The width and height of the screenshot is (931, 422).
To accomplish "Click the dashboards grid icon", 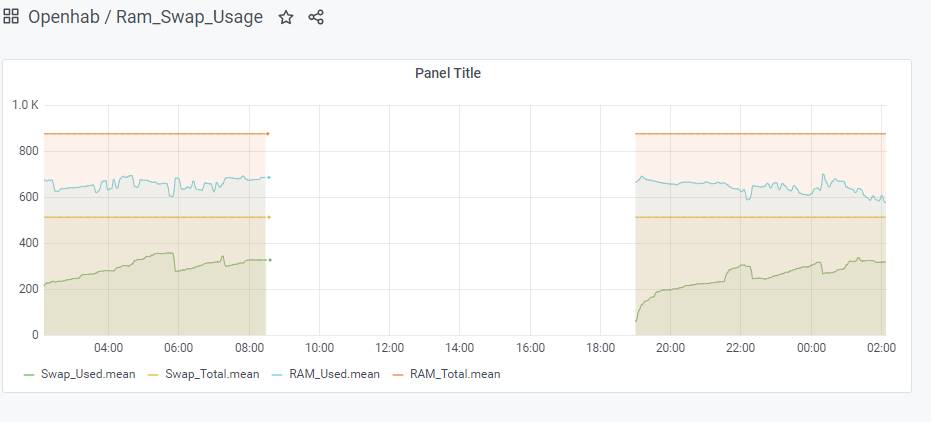I will [x=12, y=17].
